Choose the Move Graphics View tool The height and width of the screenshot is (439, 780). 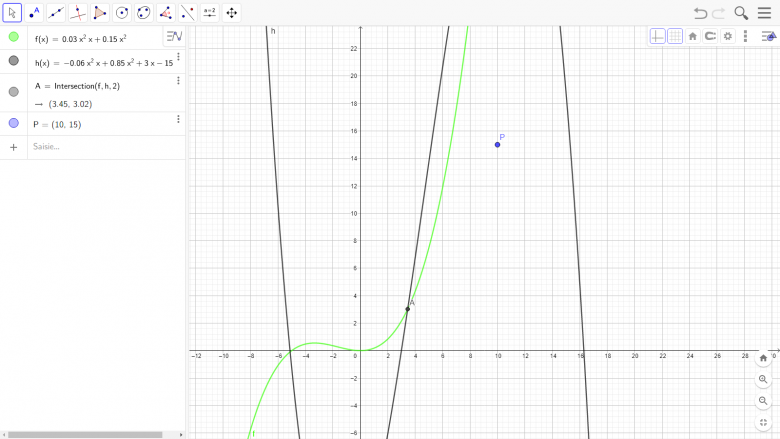pyautogui.click(x=232, y=13)
